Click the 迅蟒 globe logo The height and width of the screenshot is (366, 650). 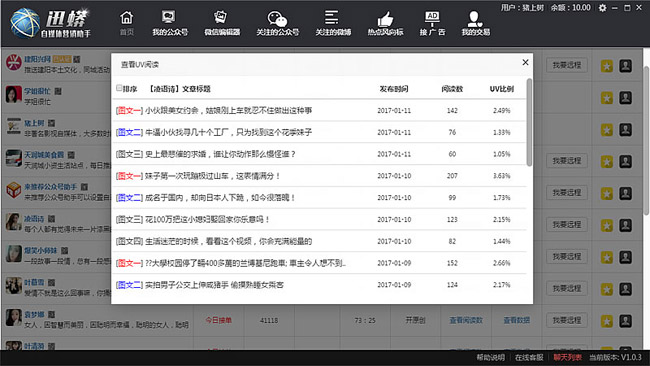pos(25,23)
